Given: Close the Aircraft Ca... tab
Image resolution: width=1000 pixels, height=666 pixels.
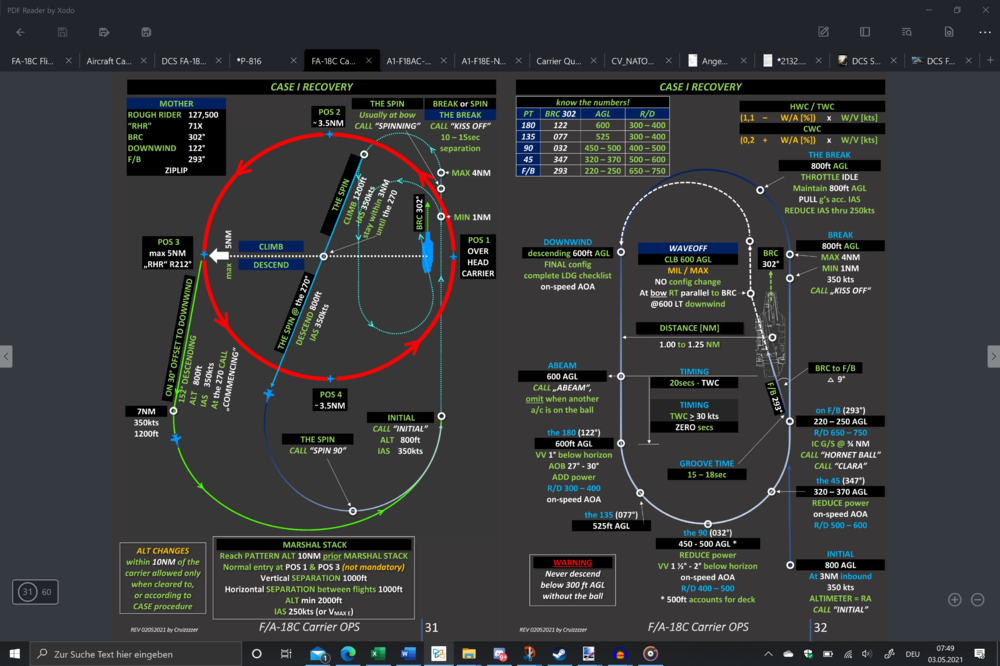Looking at the screenshot, I should [143, 61].
